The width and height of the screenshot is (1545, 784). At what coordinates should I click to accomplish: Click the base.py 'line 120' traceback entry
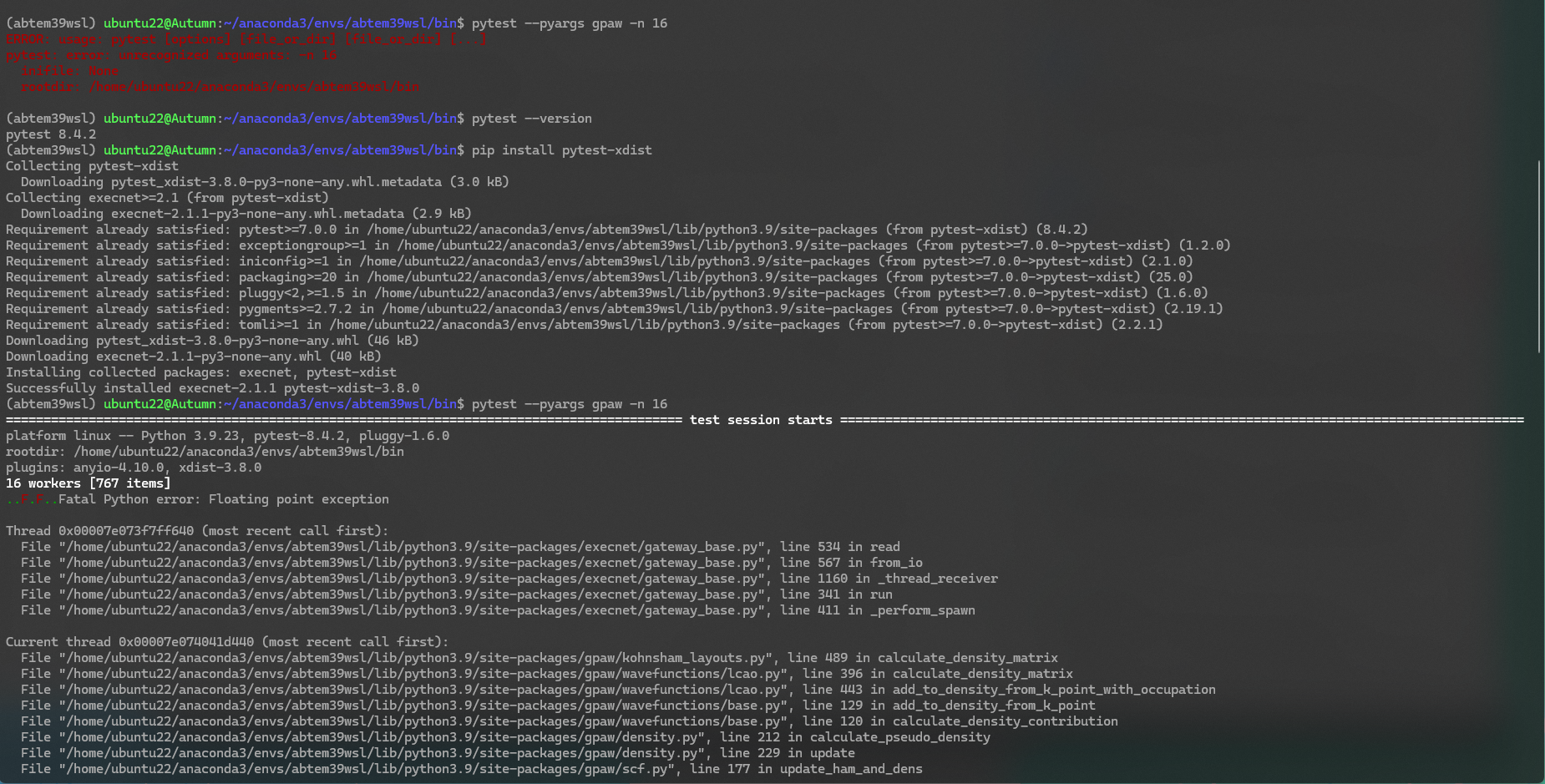570,721
